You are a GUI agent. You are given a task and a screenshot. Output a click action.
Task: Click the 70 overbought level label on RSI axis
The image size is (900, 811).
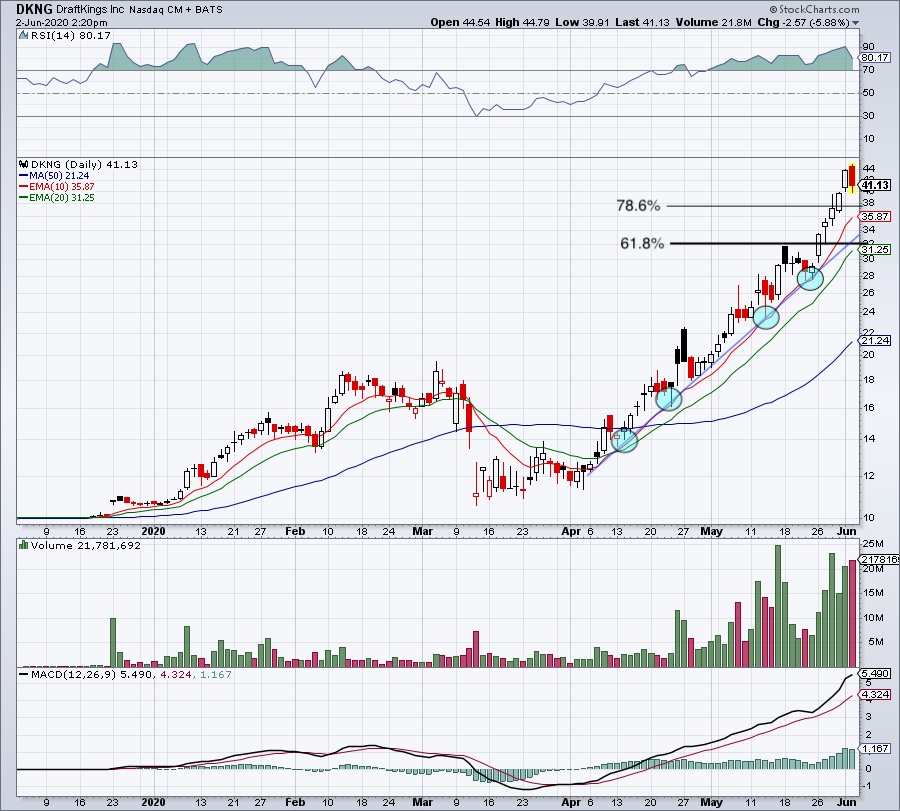coord(868,70)
